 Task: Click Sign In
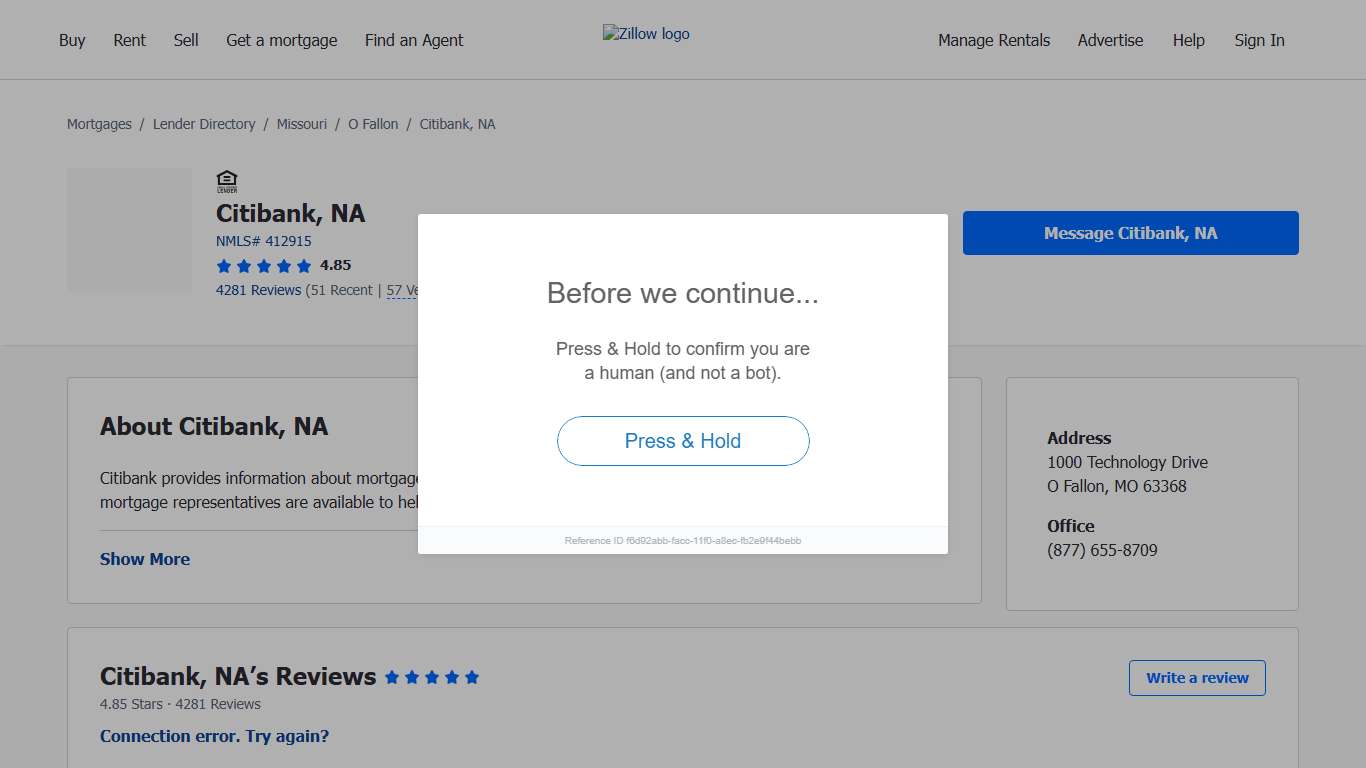[x=1259, y=40]
